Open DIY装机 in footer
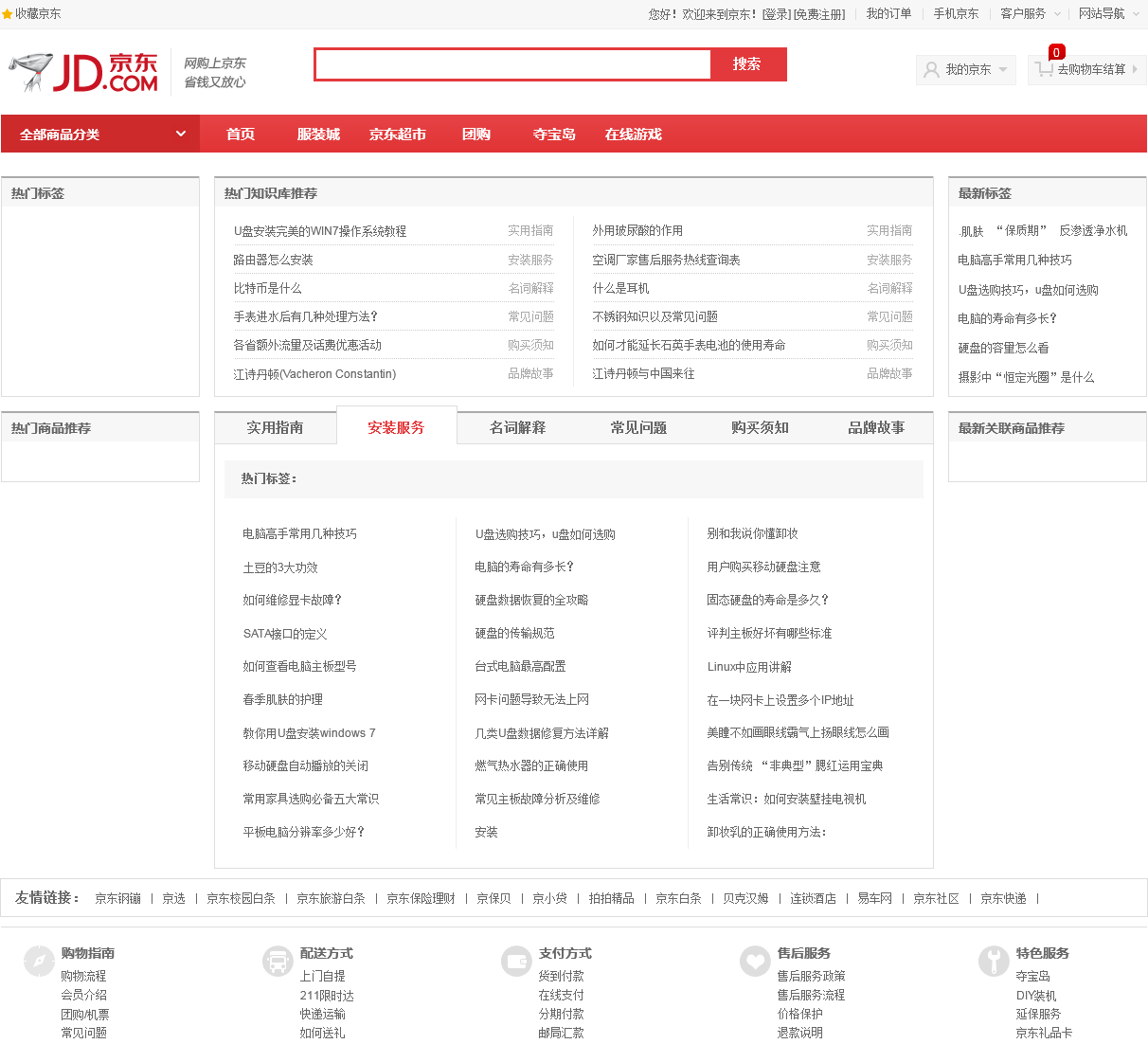 pos(1036,996)
